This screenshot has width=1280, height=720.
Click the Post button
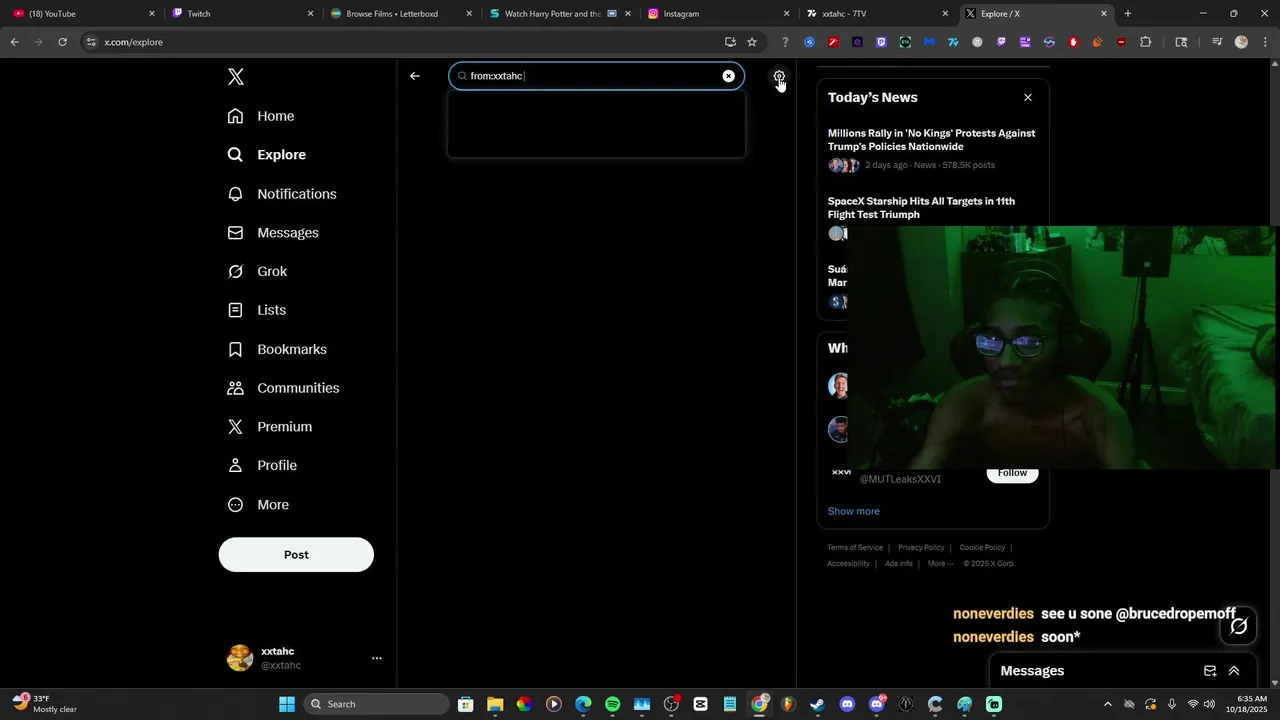click(296, 555)
